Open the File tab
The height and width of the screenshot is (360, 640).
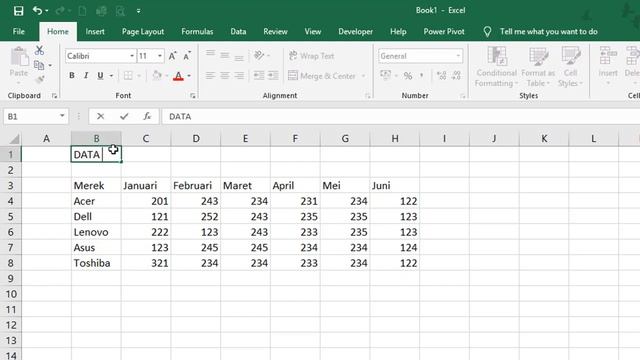(x=19, y=31)
